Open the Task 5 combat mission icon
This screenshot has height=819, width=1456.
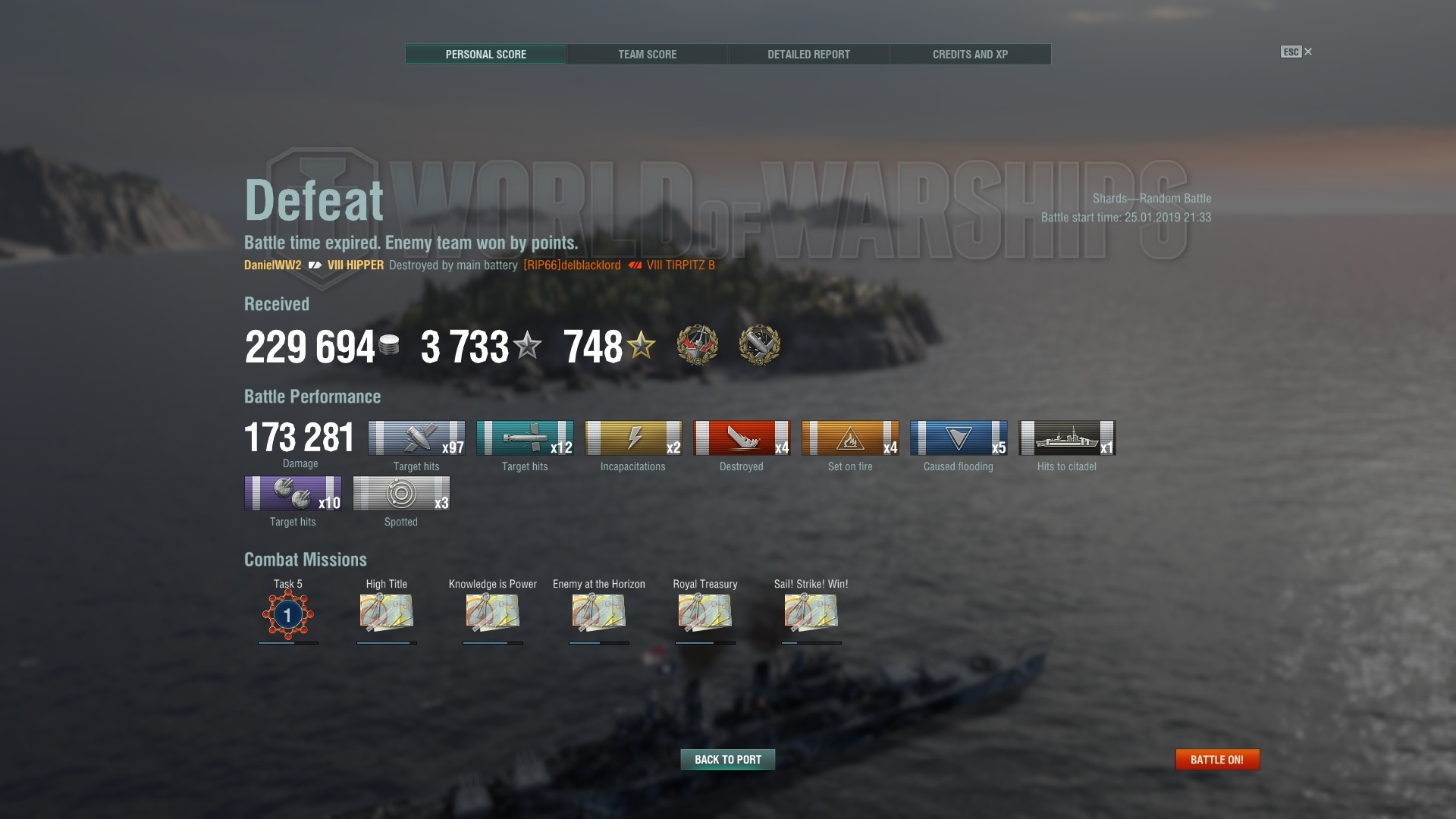pos(287,614)
